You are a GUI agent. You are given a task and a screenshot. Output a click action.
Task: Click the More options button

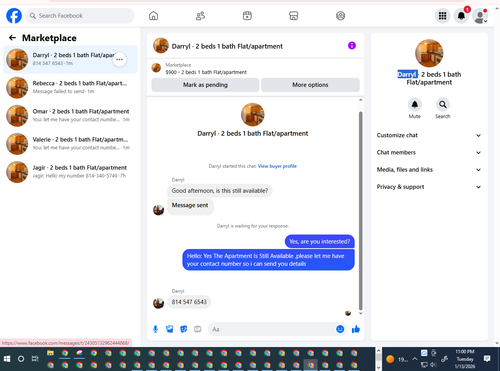click(x=310, y=85)
